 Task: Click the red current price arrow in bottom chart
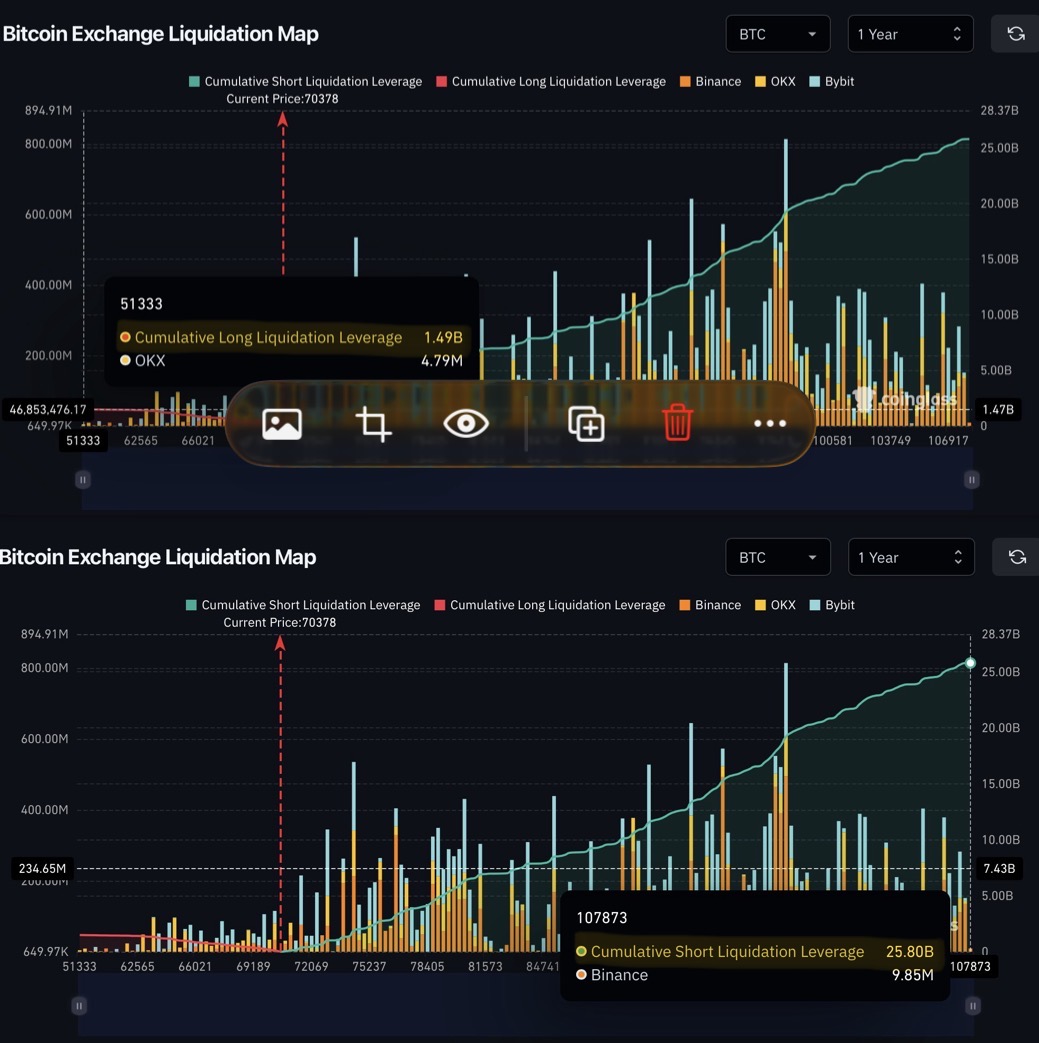tap(280, 643)
